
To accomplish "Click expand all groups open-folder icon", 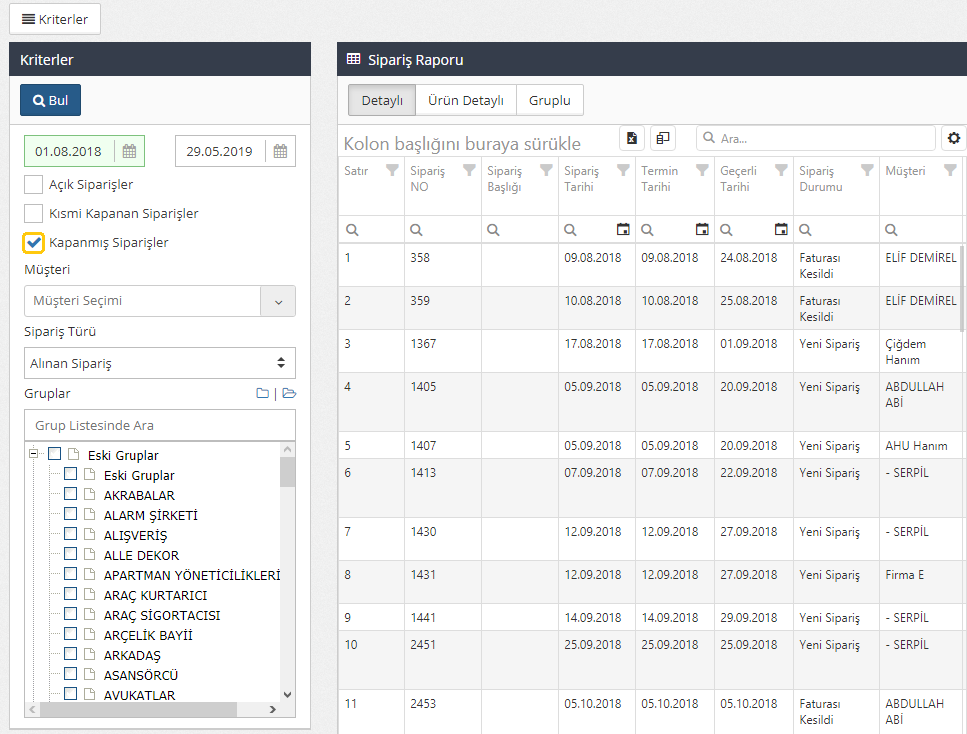I will coord(289,394).
